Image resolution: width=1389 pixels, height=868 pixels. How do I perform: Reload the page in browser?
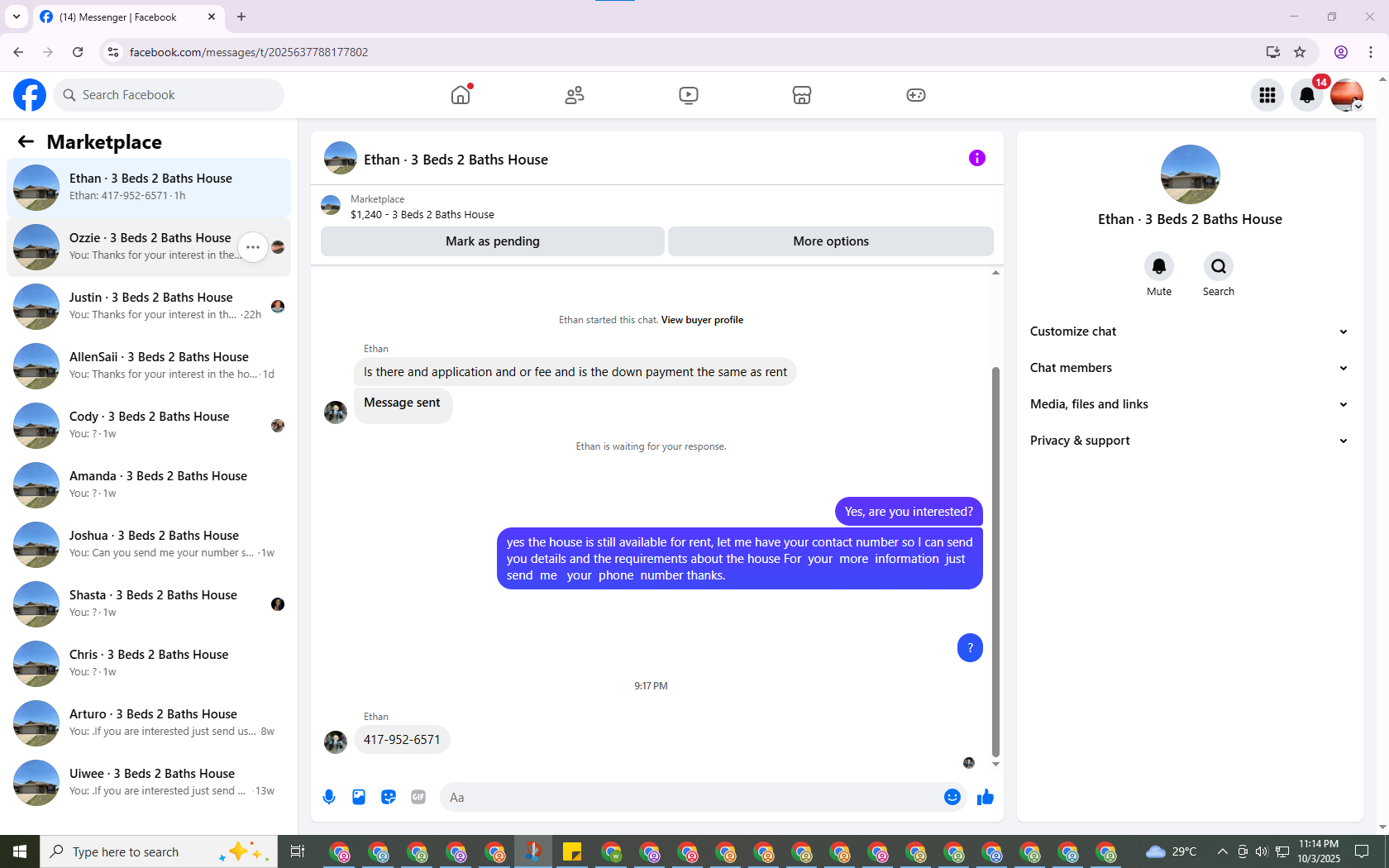click(x=78, y=52)
